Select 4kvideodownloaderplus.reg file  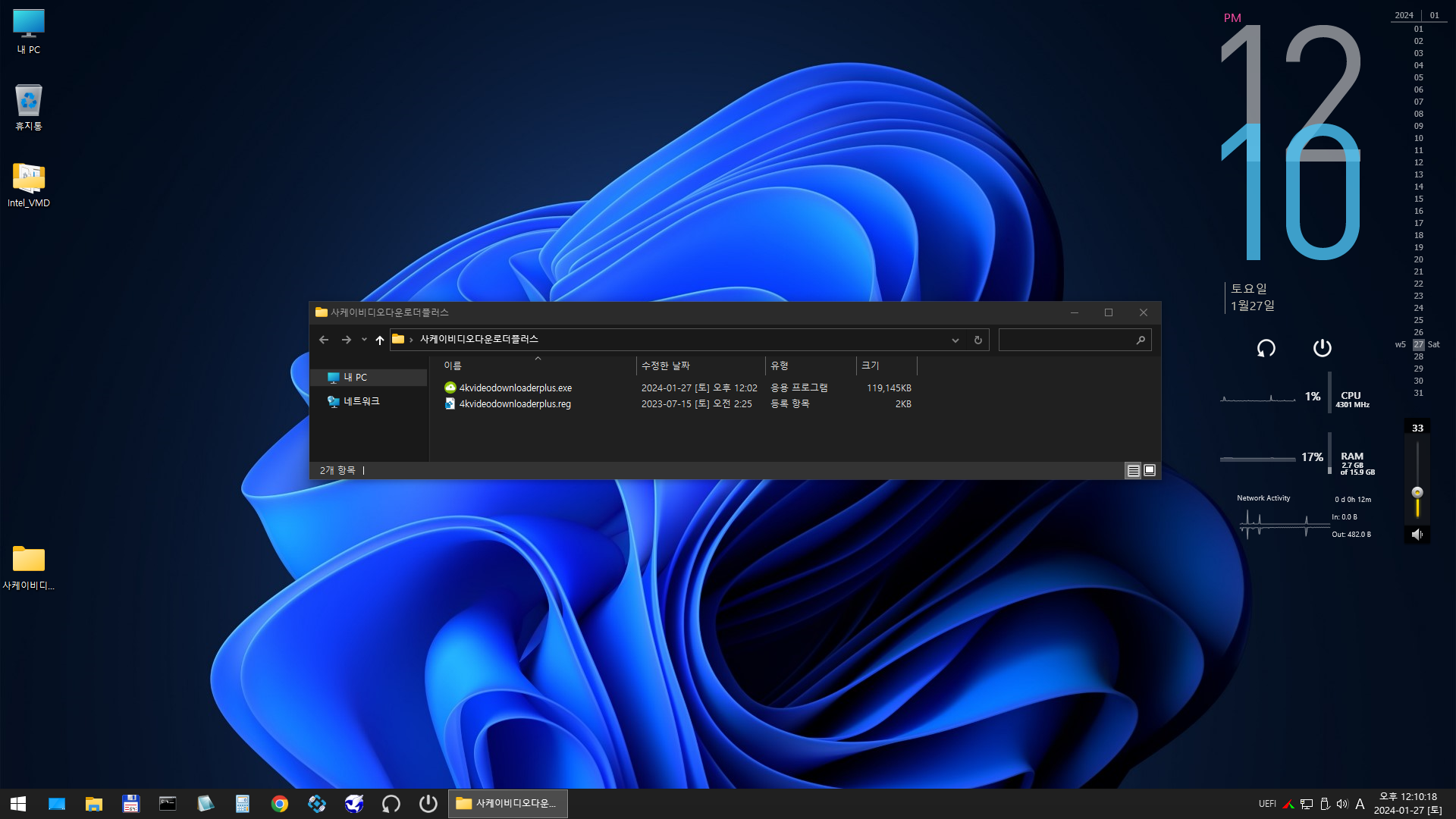515,404
